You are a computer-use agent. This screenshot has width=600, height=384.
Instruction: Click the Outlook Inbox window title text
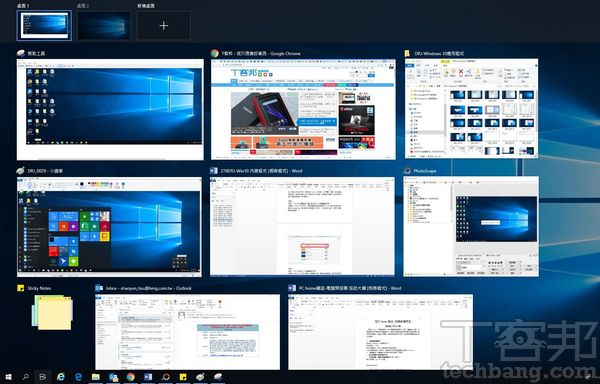click(x=149, y=288)
